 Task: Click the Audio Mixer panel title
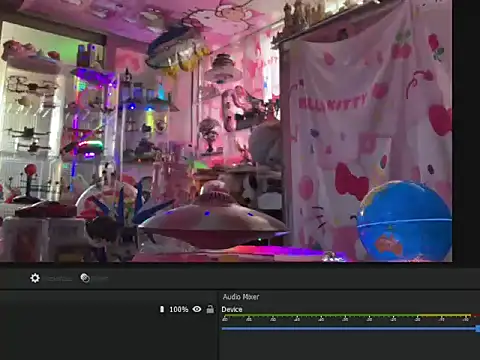click(x=241, y=297)
